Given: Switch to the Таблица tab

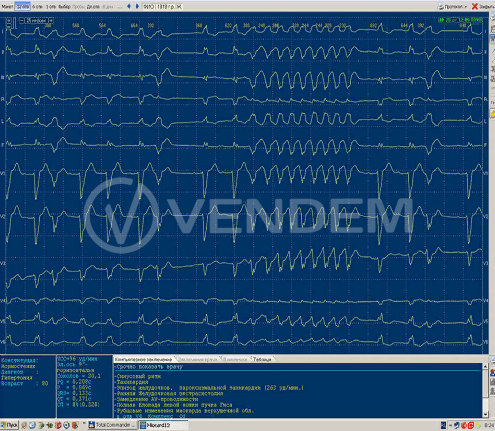Looking at the screenshot, I should 262,359.
